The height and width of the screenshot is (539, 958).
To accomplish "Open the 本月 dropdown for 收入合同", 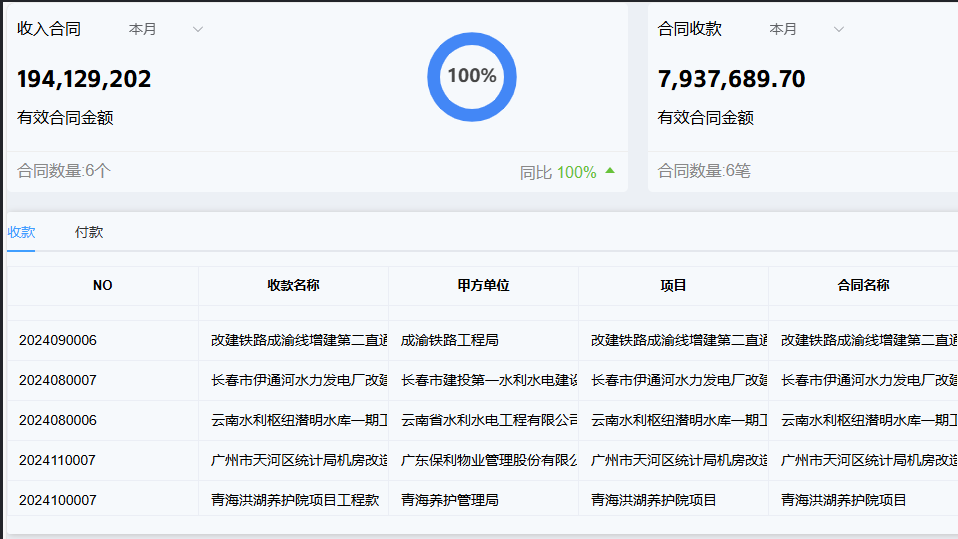I will pos(165,29).
